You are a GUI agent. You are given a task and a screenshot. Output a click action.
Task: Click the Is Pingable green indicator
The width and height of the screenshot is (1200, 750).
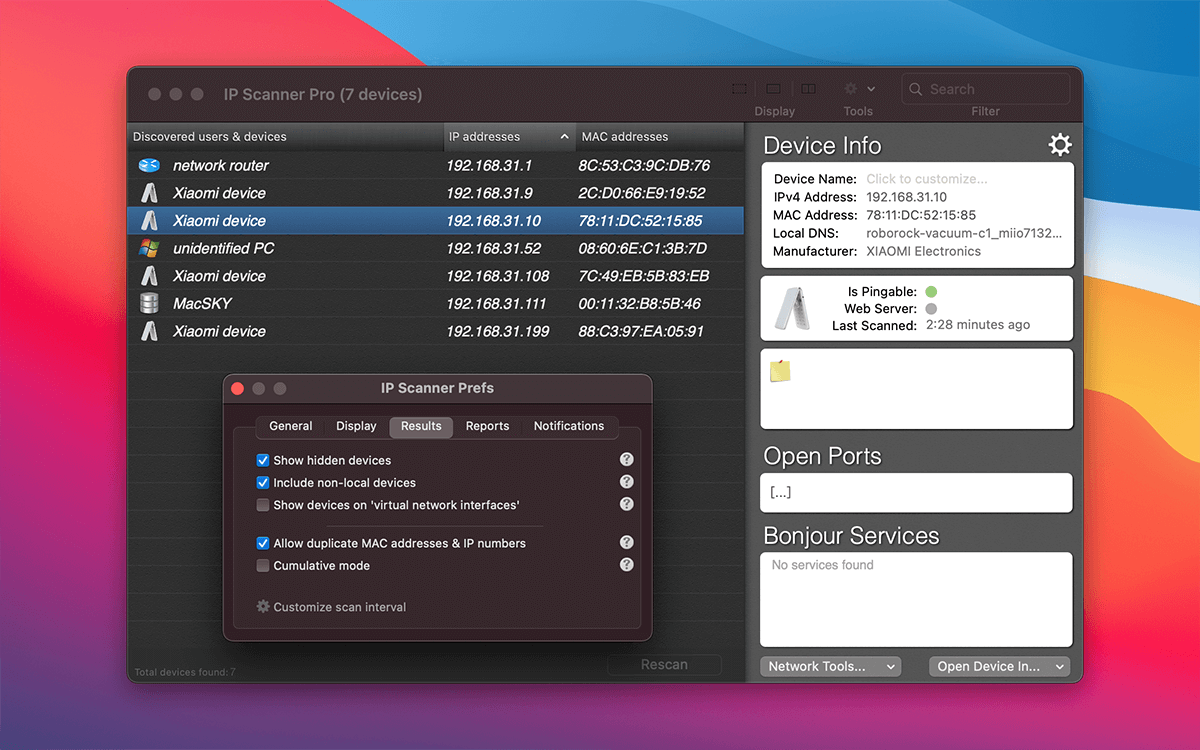(x=931, y=292)
